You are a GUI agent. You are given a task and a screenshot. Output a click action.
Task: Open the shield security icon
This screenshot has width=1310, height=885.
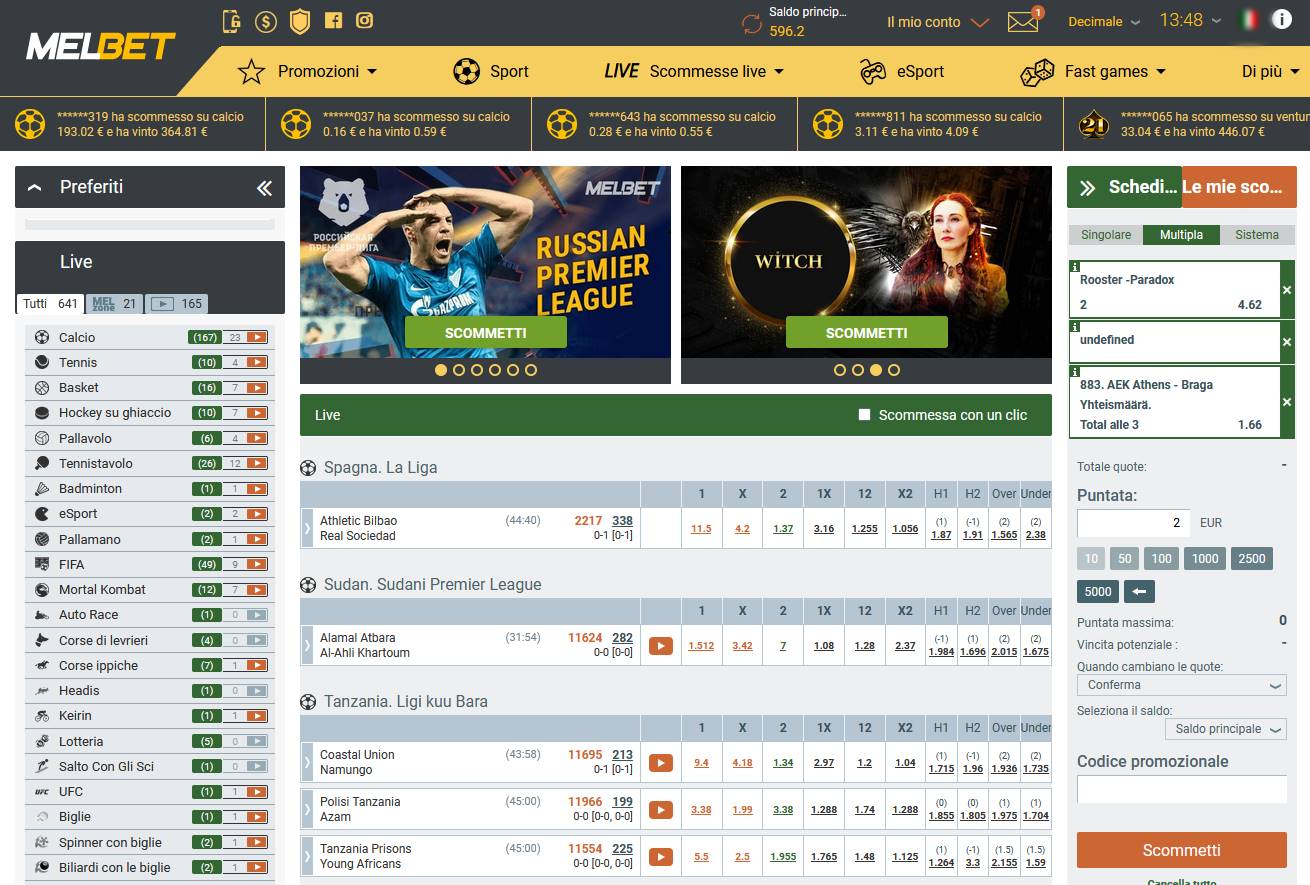(x=299, y=20)
